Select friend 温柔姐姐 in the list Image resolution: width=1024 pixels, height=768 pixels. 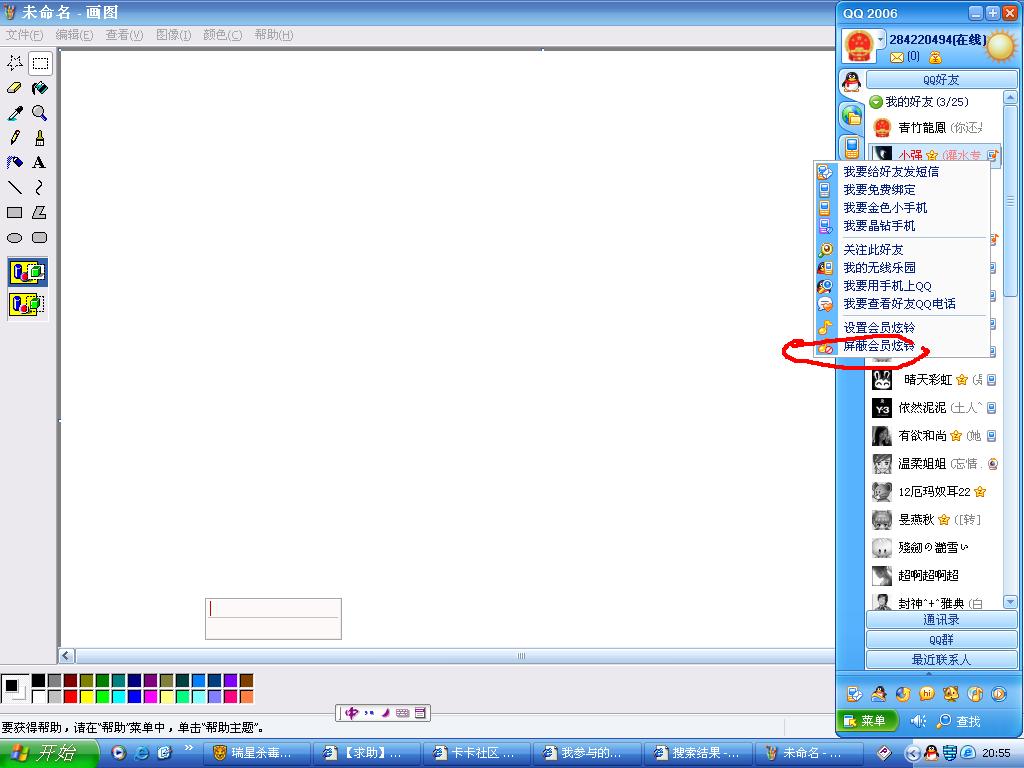click(x=935, y=464)
